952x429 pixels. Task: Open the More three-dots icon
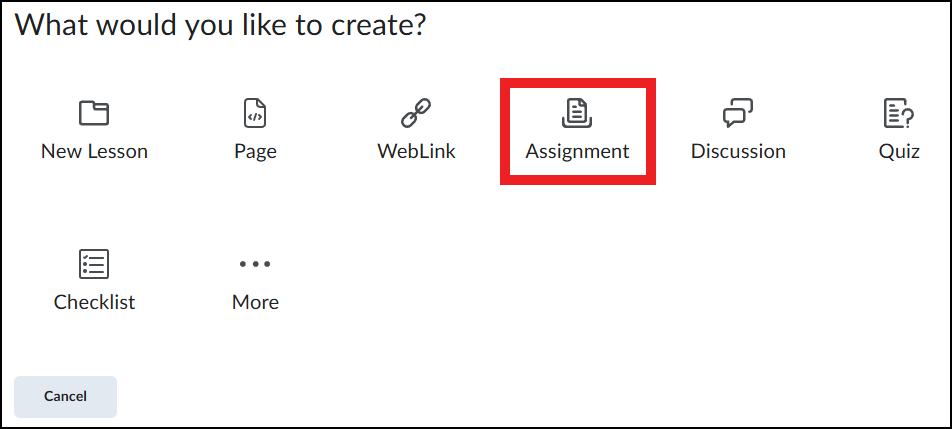(255, 264)
